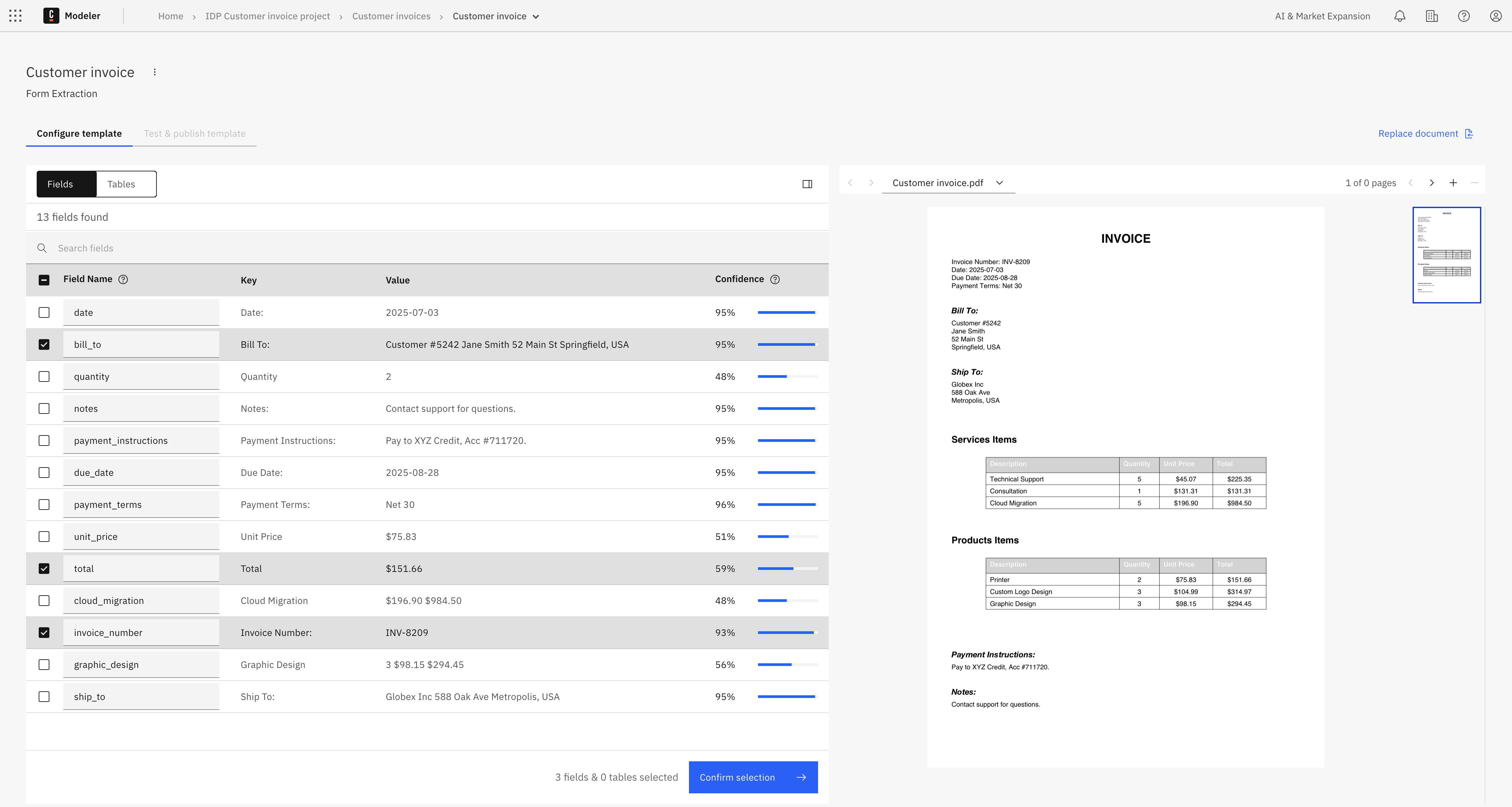Uncheck the total field checkbox
This screenshot has height=807, width=1512.
click(44, 568)
